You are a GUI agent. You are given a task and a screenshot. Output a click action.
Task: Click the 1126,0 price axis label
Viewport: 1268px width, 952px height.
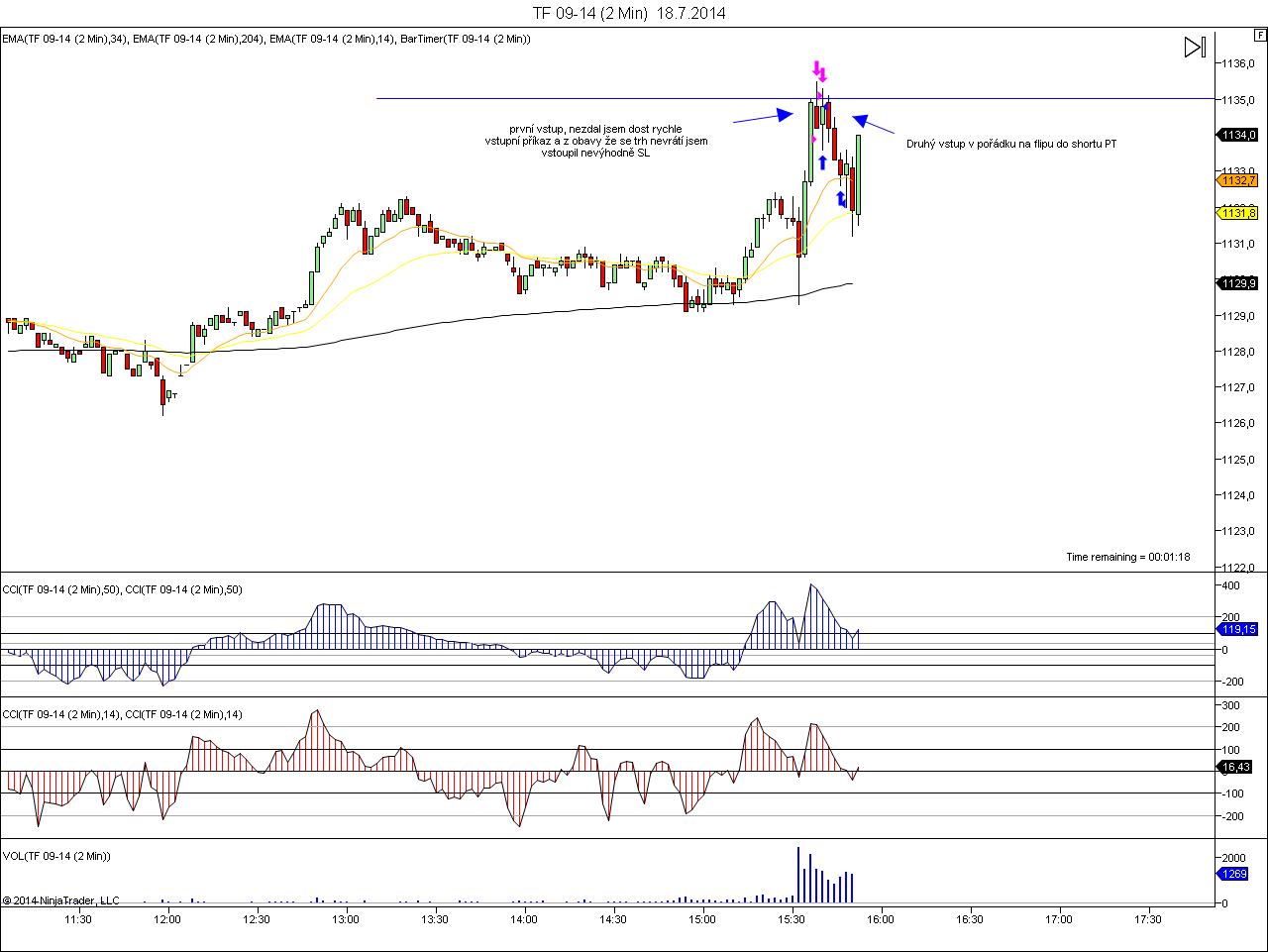(1238, 423)
